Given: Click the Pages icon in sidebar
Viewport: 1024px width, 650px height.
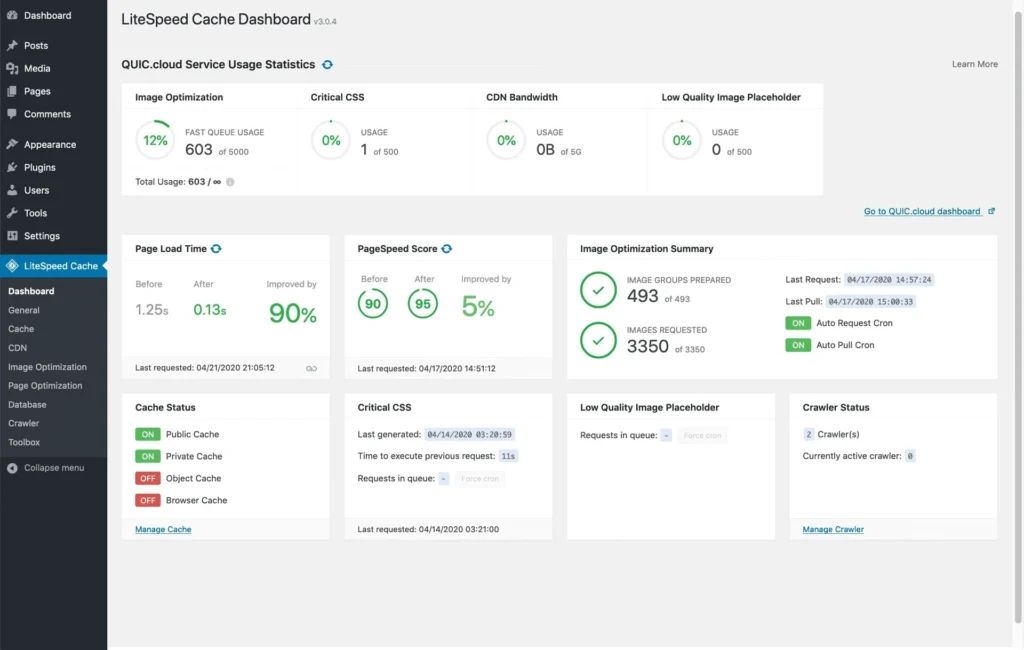Looking at the screenshot, I should tap(12, 91).
